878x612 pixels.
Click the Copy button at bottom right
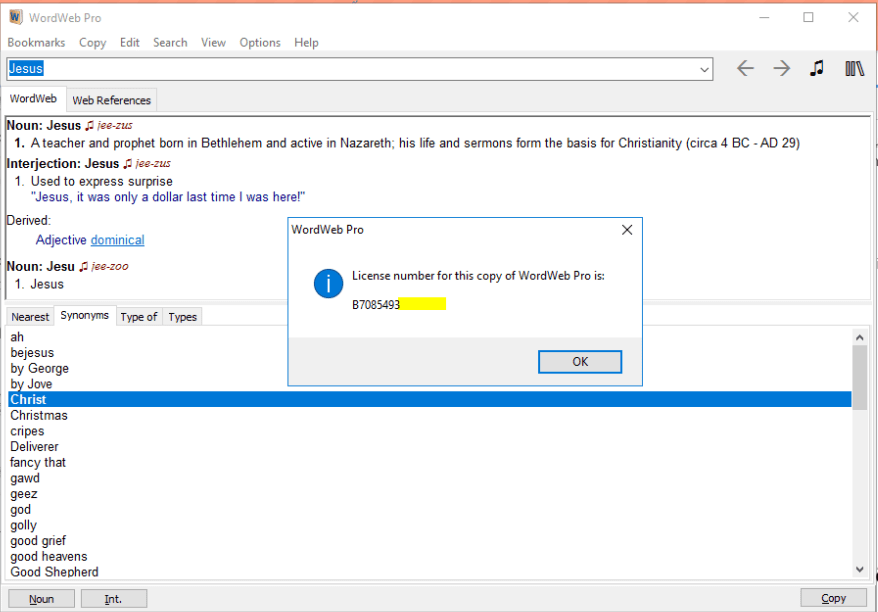click(833, 598)
